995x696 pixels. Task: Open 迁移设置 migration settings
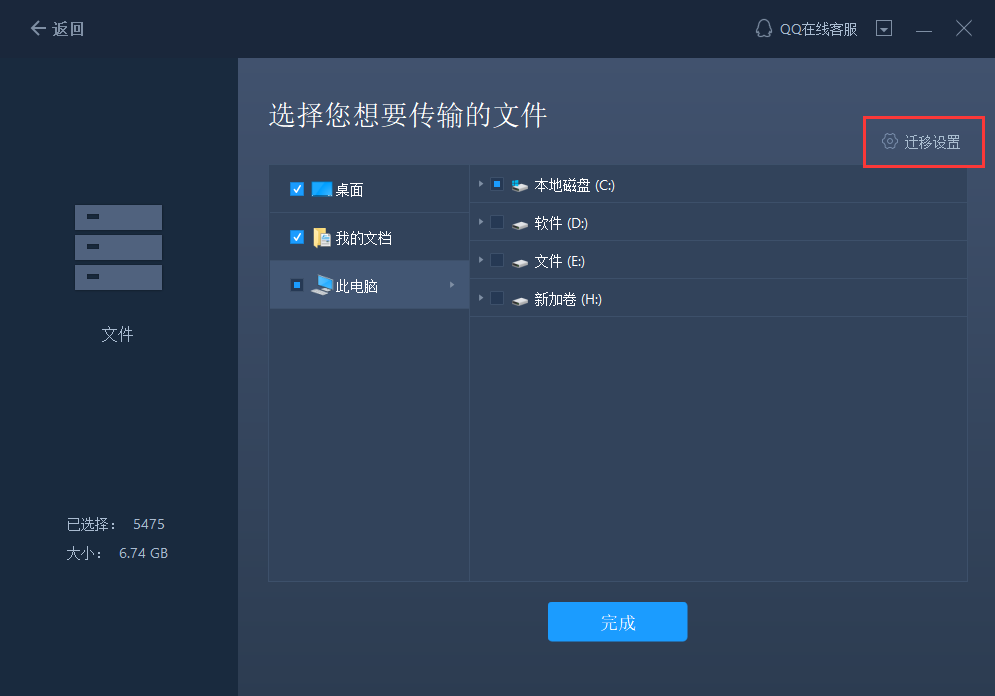tap(921, 141)
